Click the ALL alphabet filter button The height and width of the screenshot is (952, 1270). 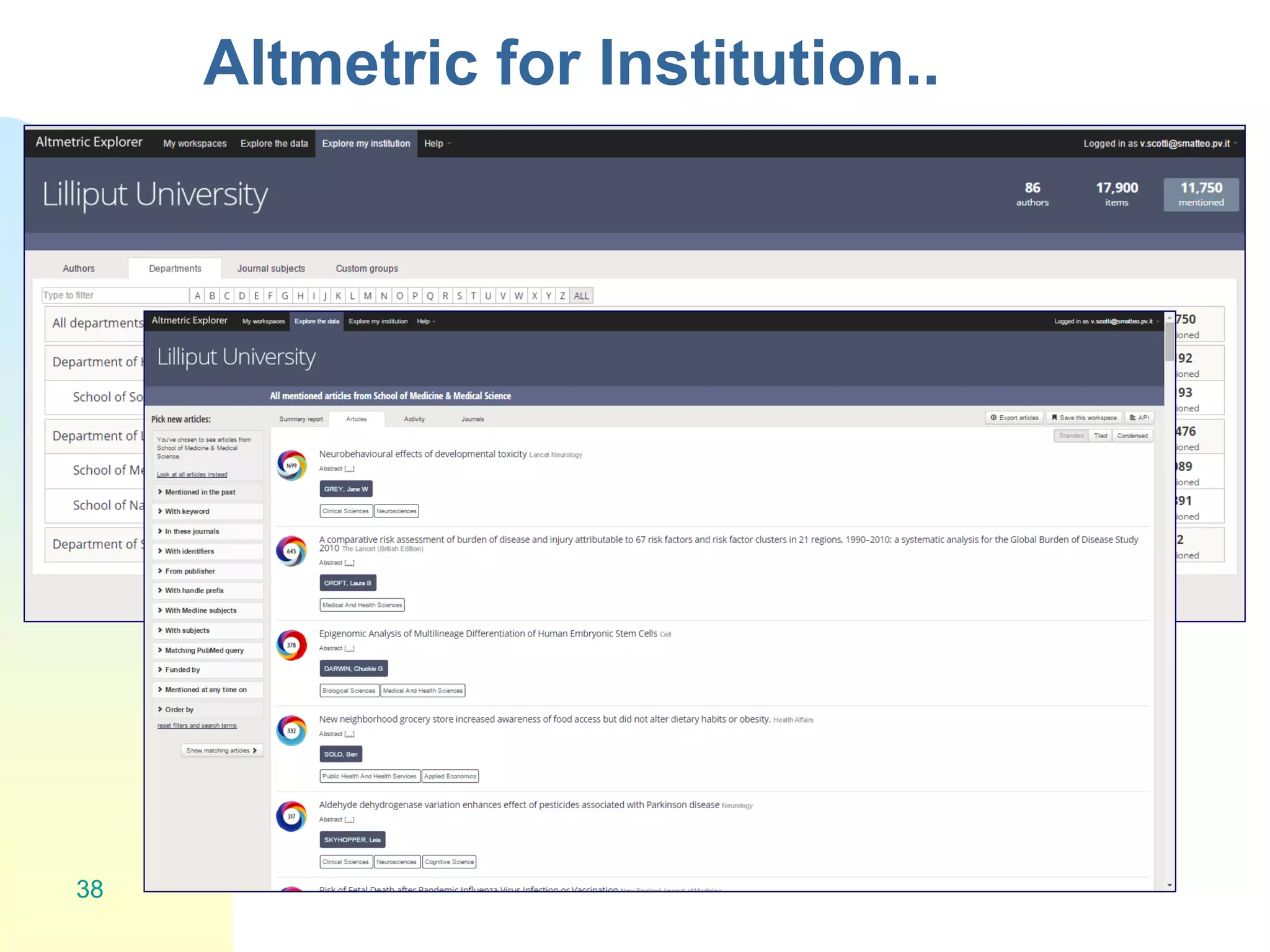click(x=582, y=296)
